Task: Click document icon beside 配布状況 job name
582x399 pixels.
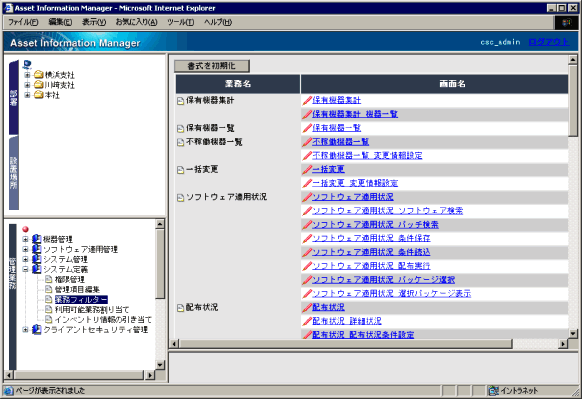Action: click(x=180, y=308)
